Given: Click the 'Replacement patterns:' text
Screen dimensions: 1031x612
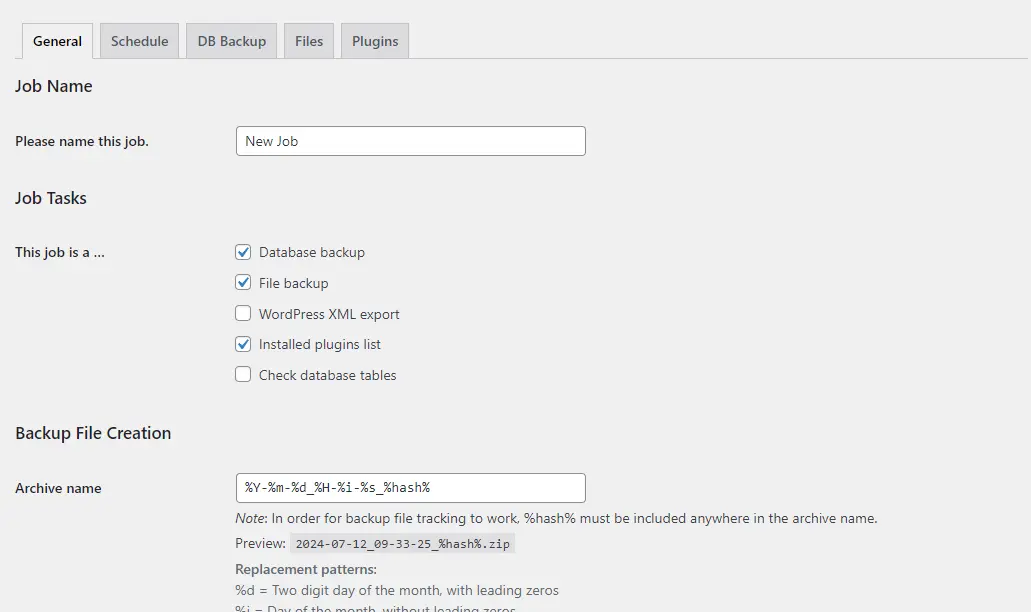Looking at the screenshot, I should [306, 569].
